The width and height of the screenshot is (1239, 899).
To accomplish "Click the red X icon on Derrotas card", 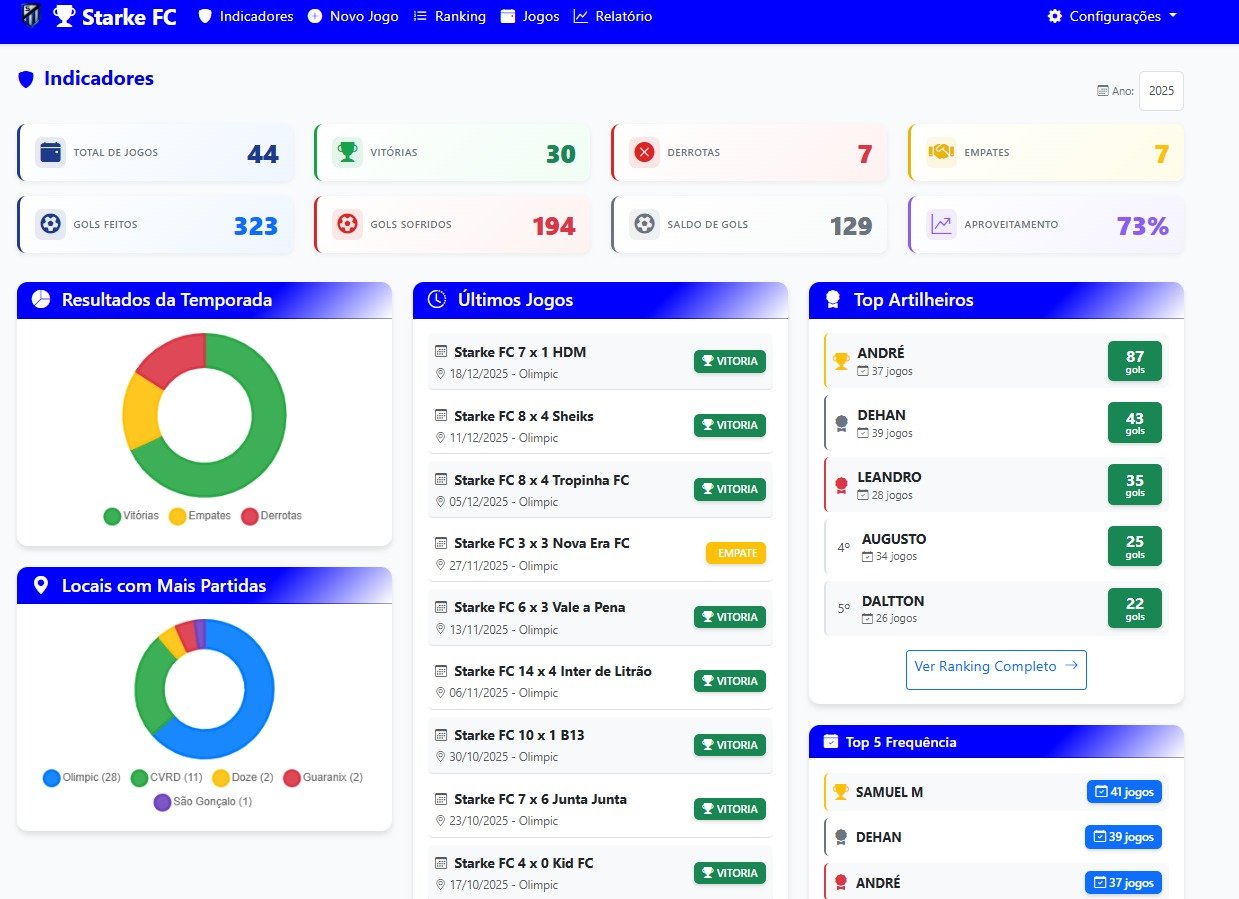I will (x=644, y=152).
